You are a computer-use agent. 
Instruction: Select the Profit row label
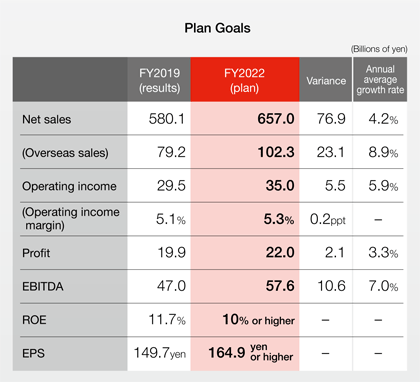point(36,253)
